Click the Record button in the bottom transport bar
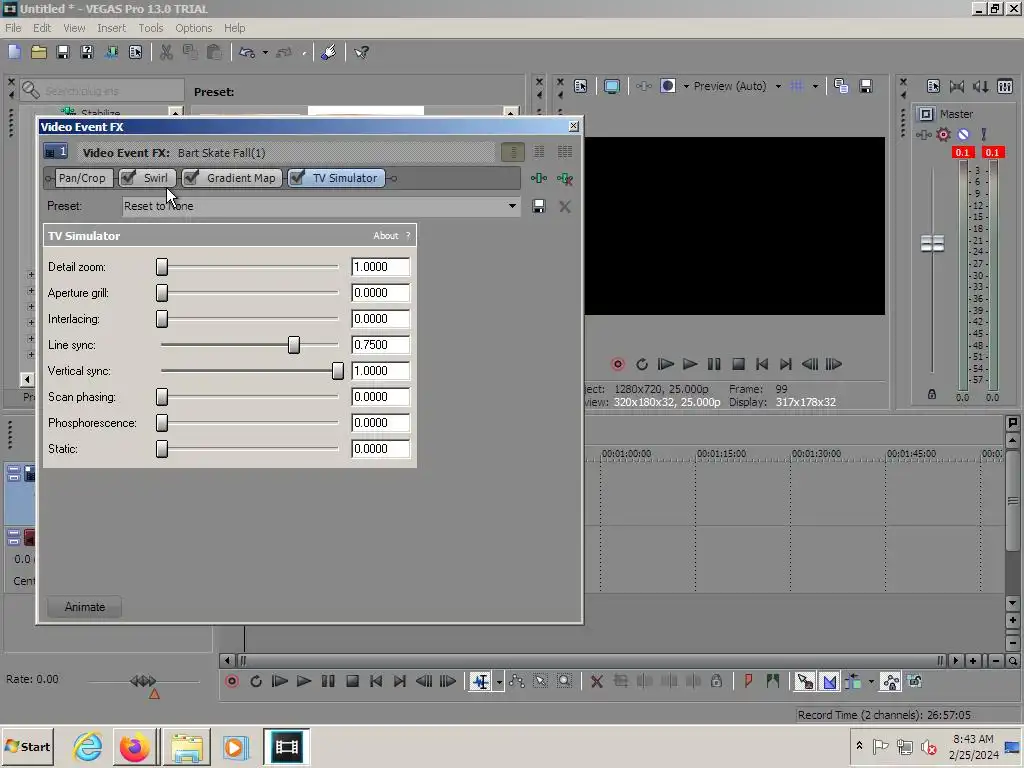The height and width of the screenshot is (768, 1024). tap(232, 681)
